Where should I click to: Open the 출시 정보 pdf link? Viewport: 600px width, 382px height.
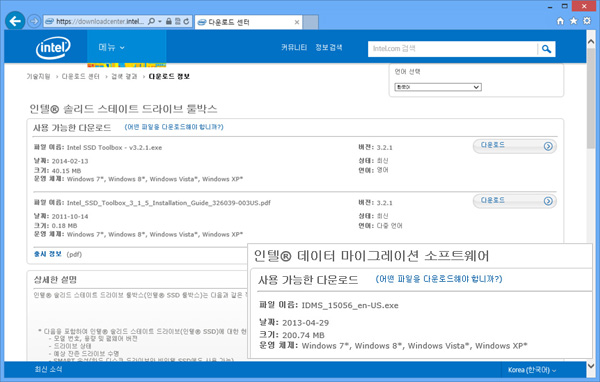tap(48, 254)
